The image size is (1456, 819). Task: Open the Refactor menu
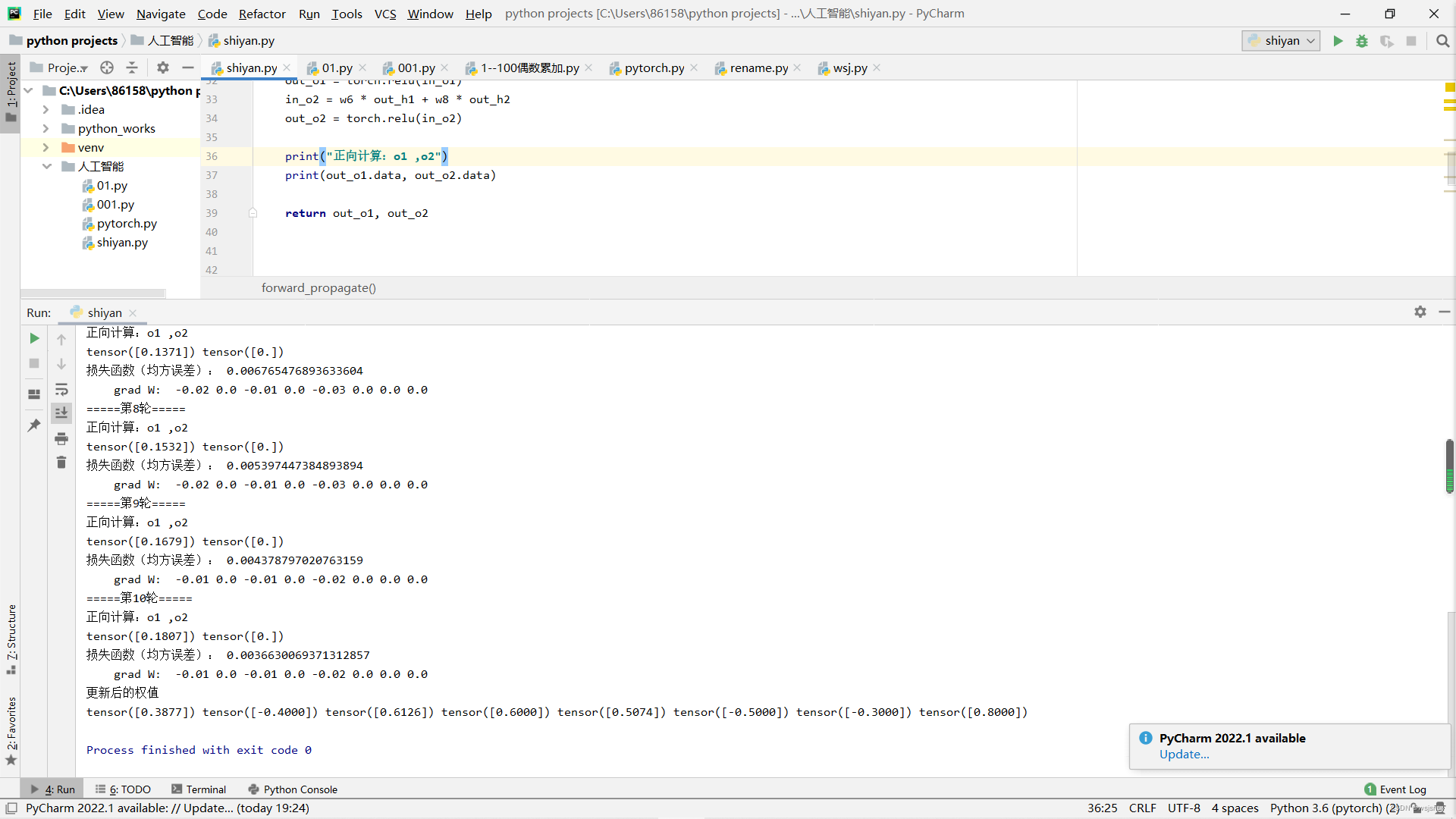pos(262,14)
